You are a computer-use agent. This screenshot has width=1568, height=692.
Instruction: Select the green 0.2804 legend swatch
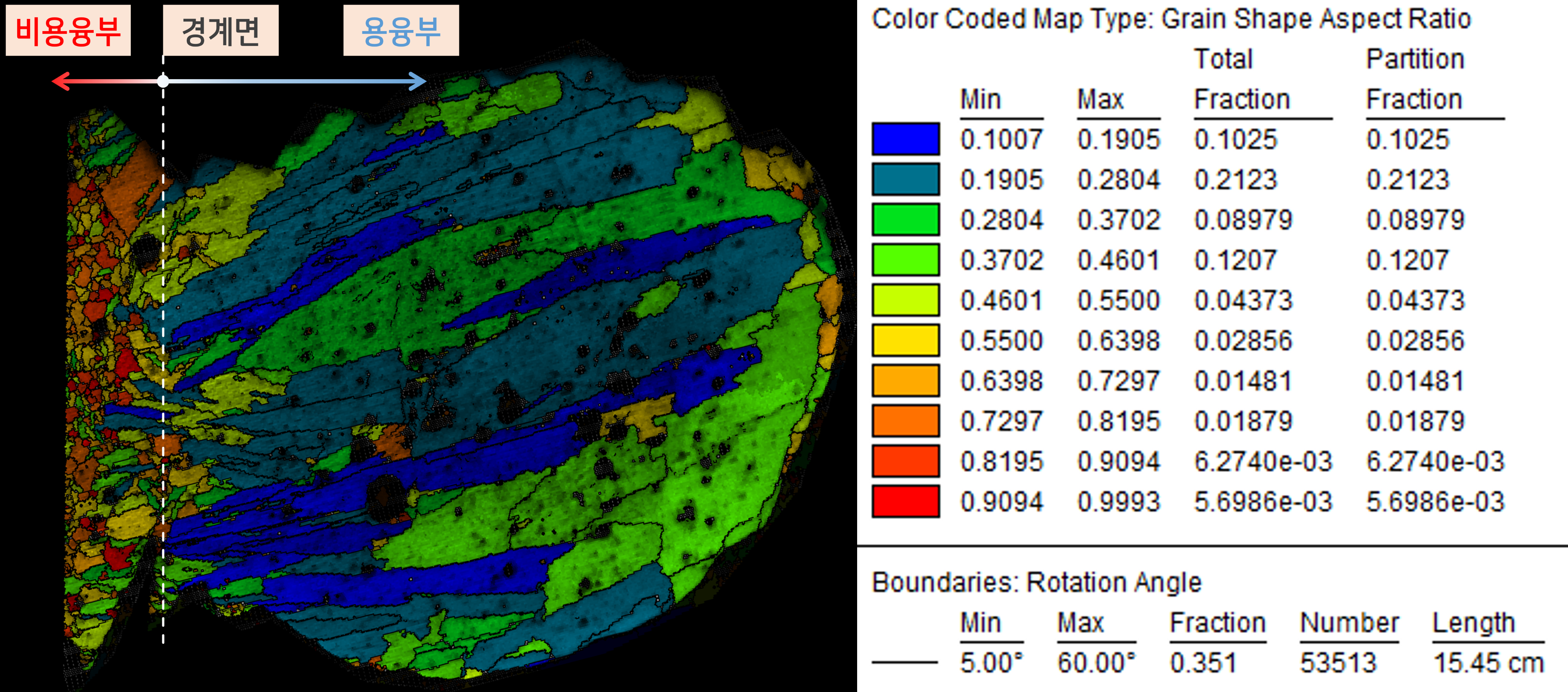pos(905,219)
